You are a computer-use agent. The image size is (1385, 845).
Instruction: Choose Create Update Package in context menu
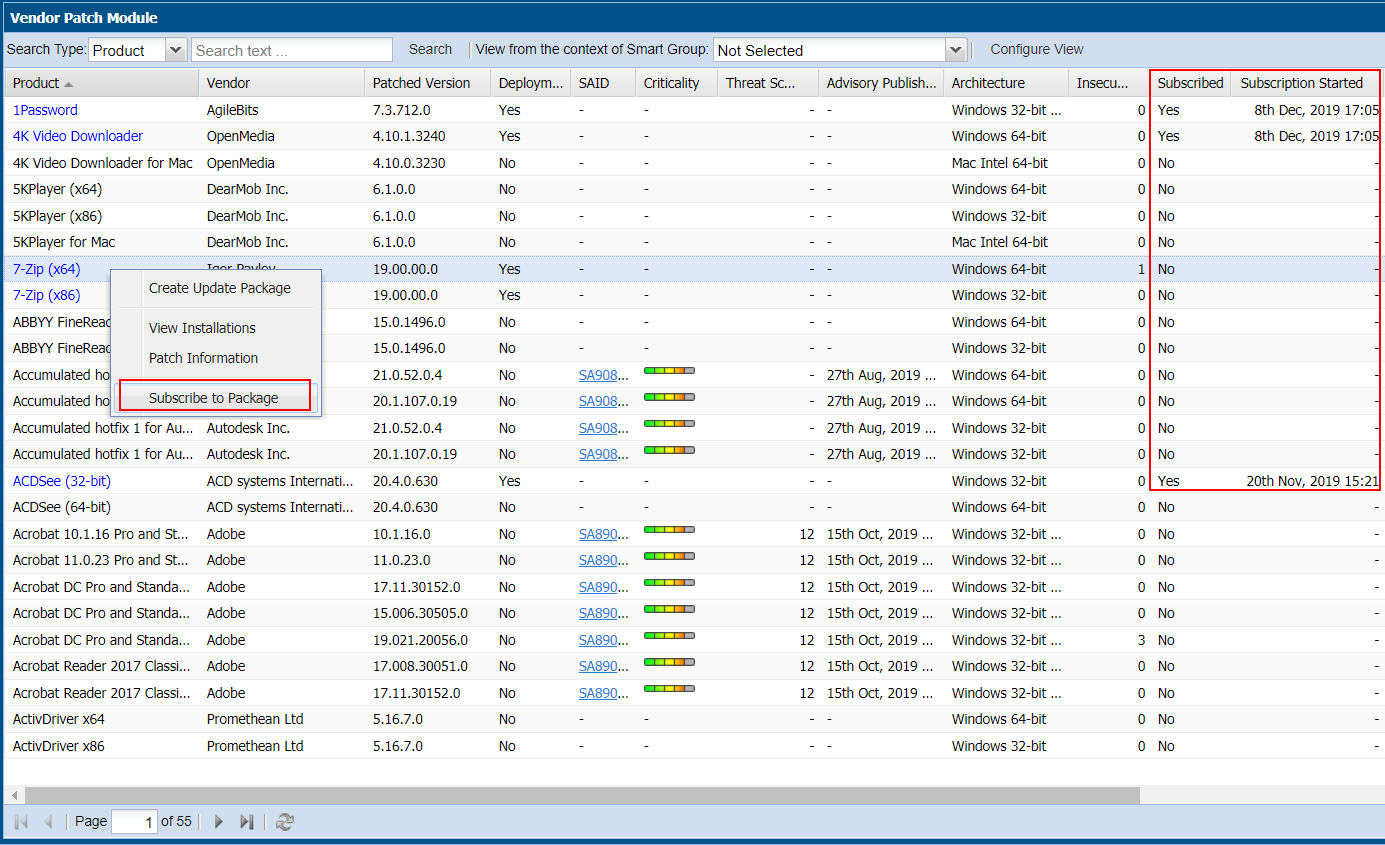pyautogui.click(x=220, y=288)
